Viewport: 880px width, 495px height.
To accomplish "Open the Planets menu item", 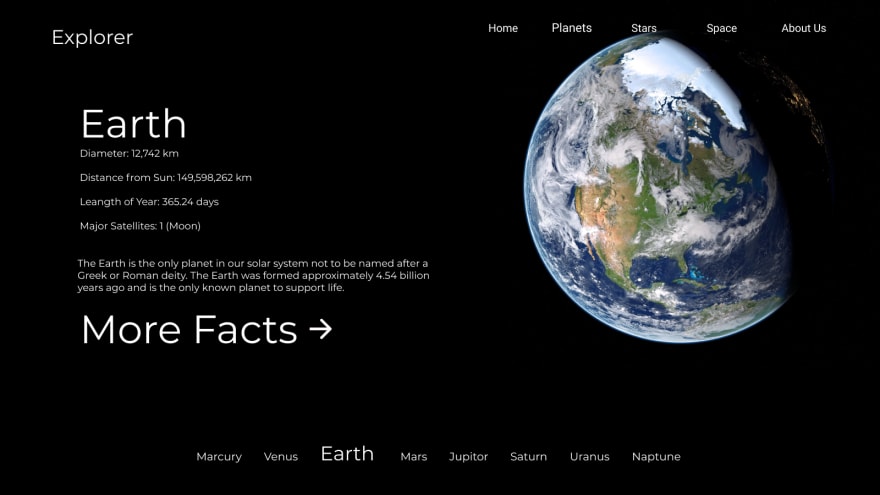I will click(x=571, y=28).
